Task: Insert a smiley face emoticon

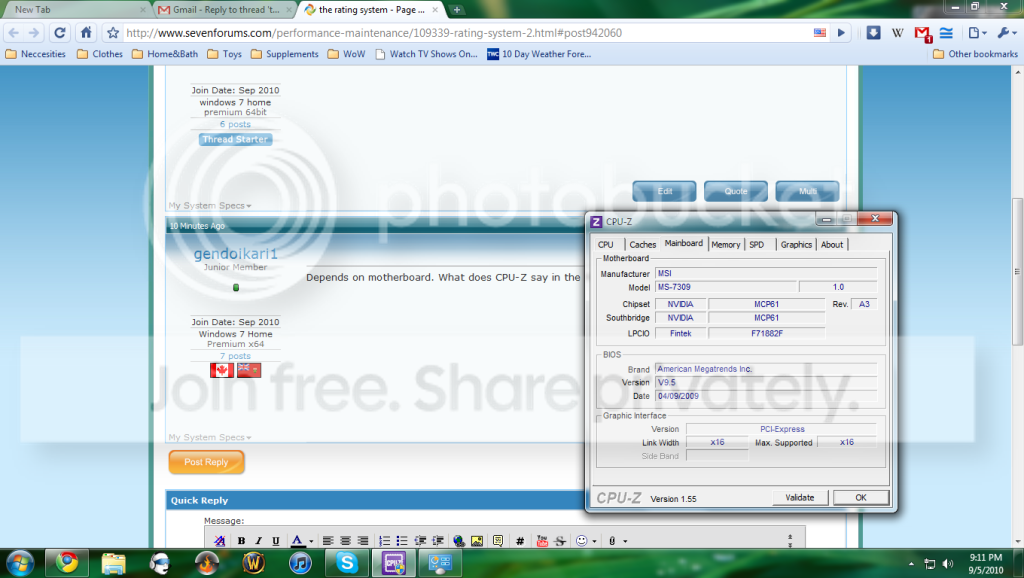Action: [581, 541]
